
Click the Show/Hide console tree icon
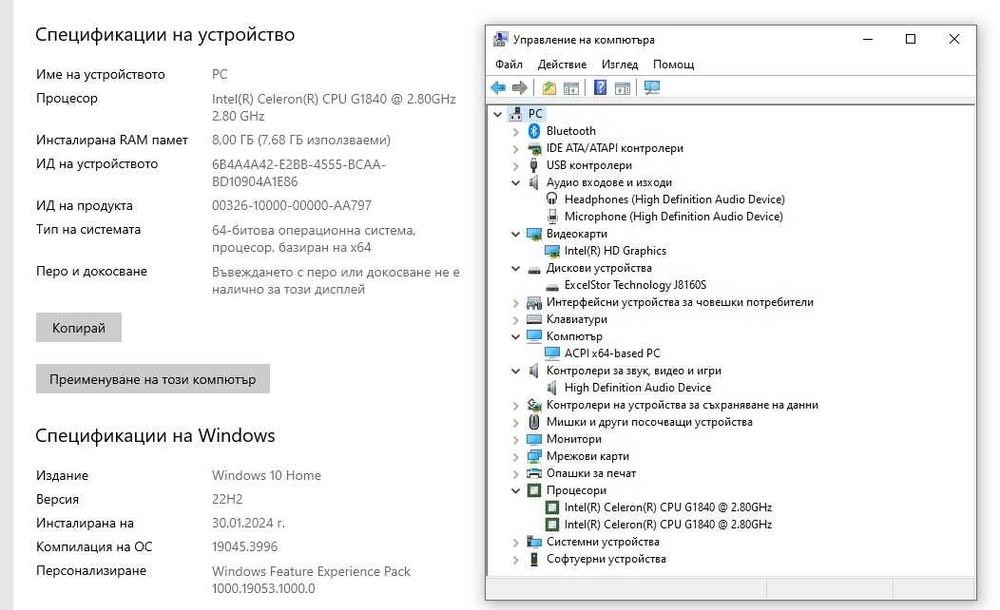click(x=571, y=87)
